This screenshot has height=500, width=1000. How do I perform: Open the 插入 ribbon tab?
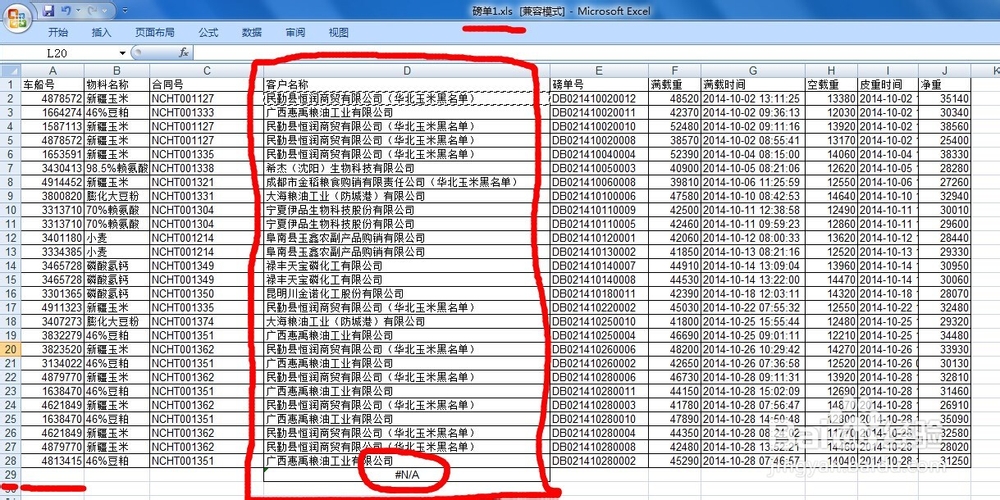101,33
